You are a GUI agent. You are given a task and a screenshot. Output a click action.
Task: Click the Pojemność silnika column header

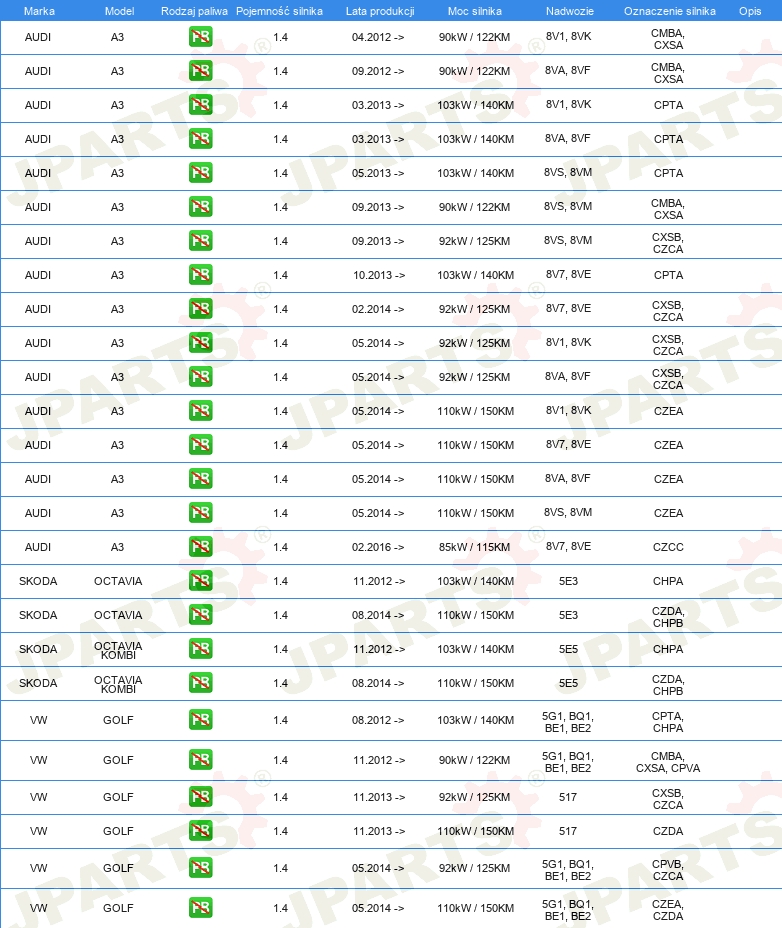point(279,11)
